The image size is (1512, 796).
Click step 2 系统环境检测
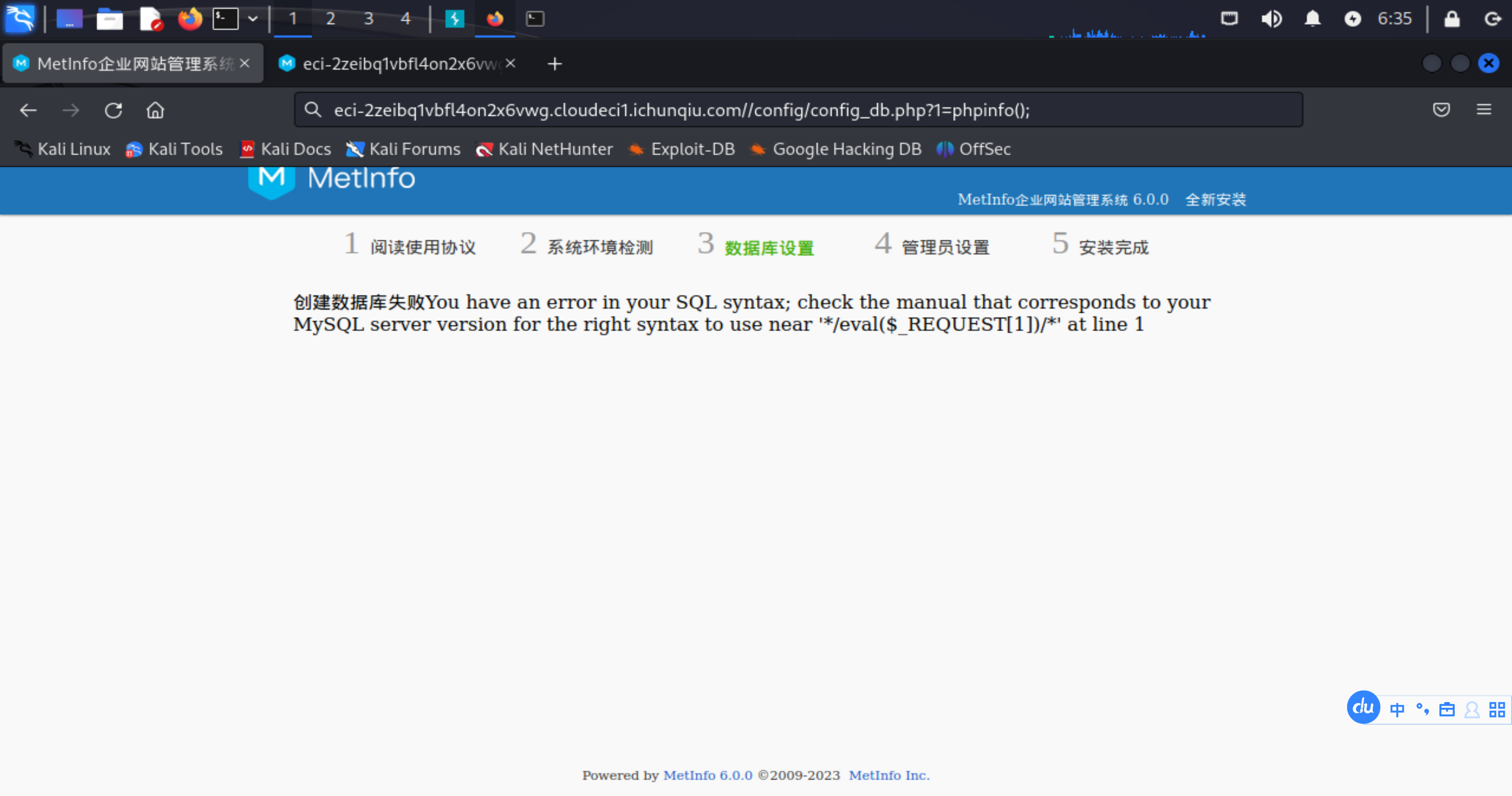pyautogui.click(x=587, y=245)
